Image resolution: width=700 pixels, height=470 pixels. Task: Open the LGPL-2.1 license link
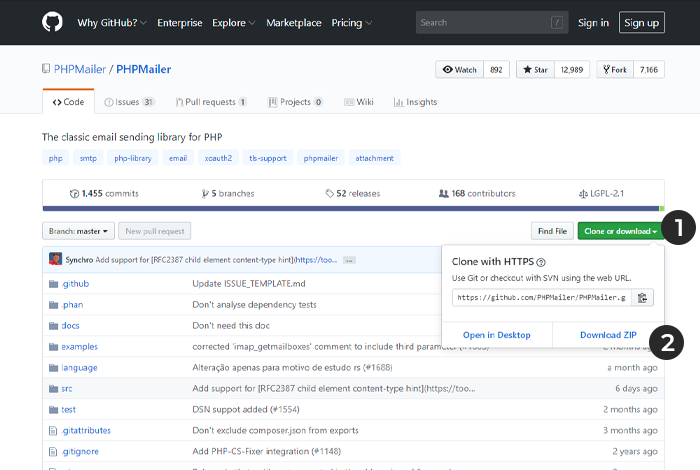(601, 194)
